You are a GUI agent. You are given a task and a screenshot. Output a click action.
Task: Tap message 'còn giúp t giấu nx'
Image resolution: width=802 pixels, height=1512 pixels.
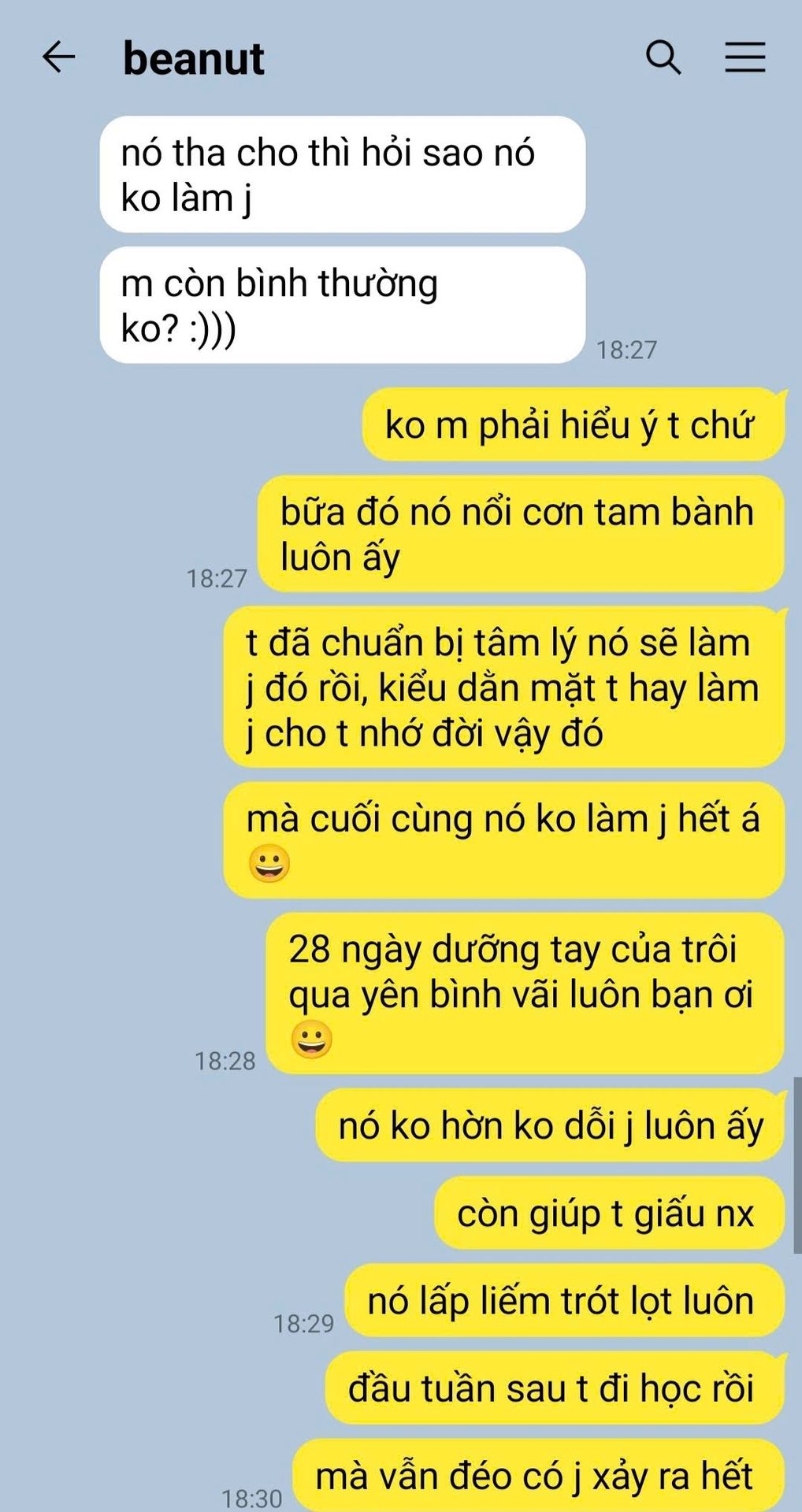pyautogui.click(x=610, y=1213)
